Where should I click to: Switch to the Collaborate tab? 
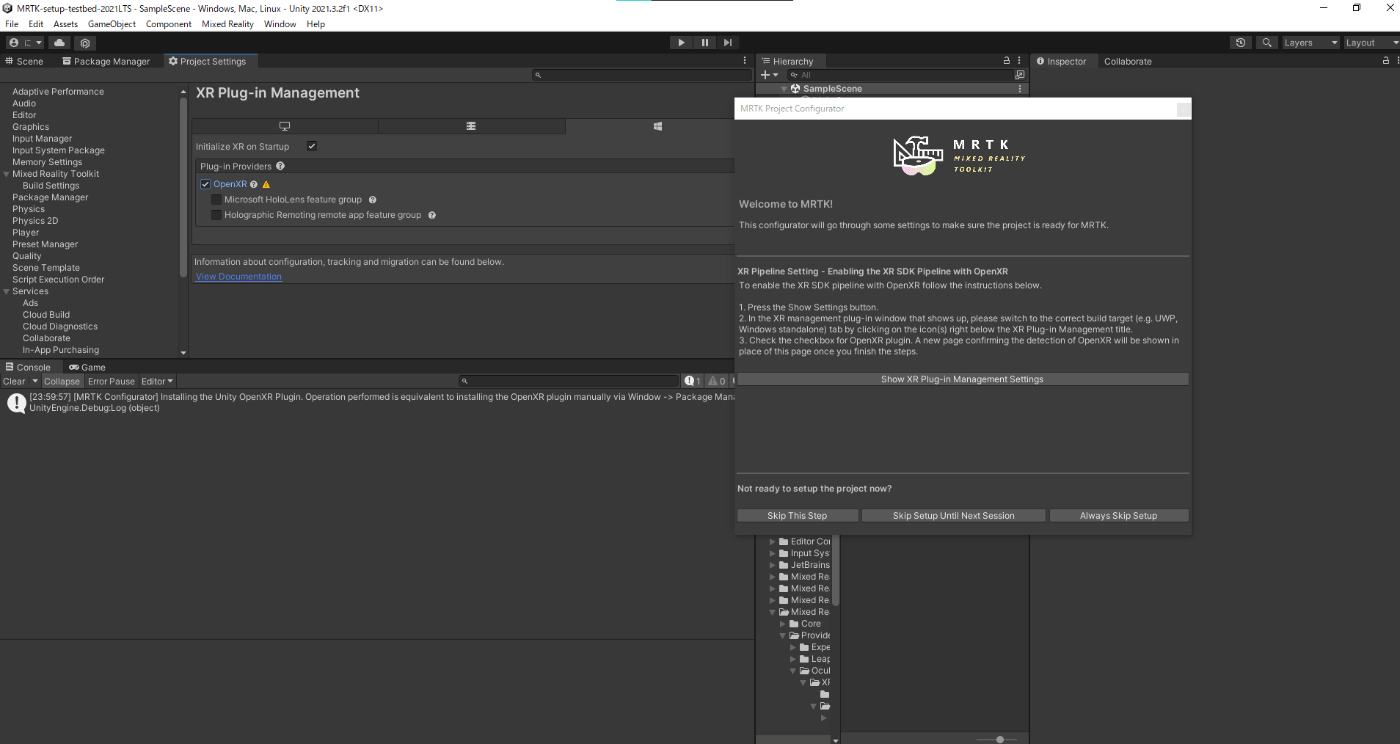click(x=1128, y=61)
